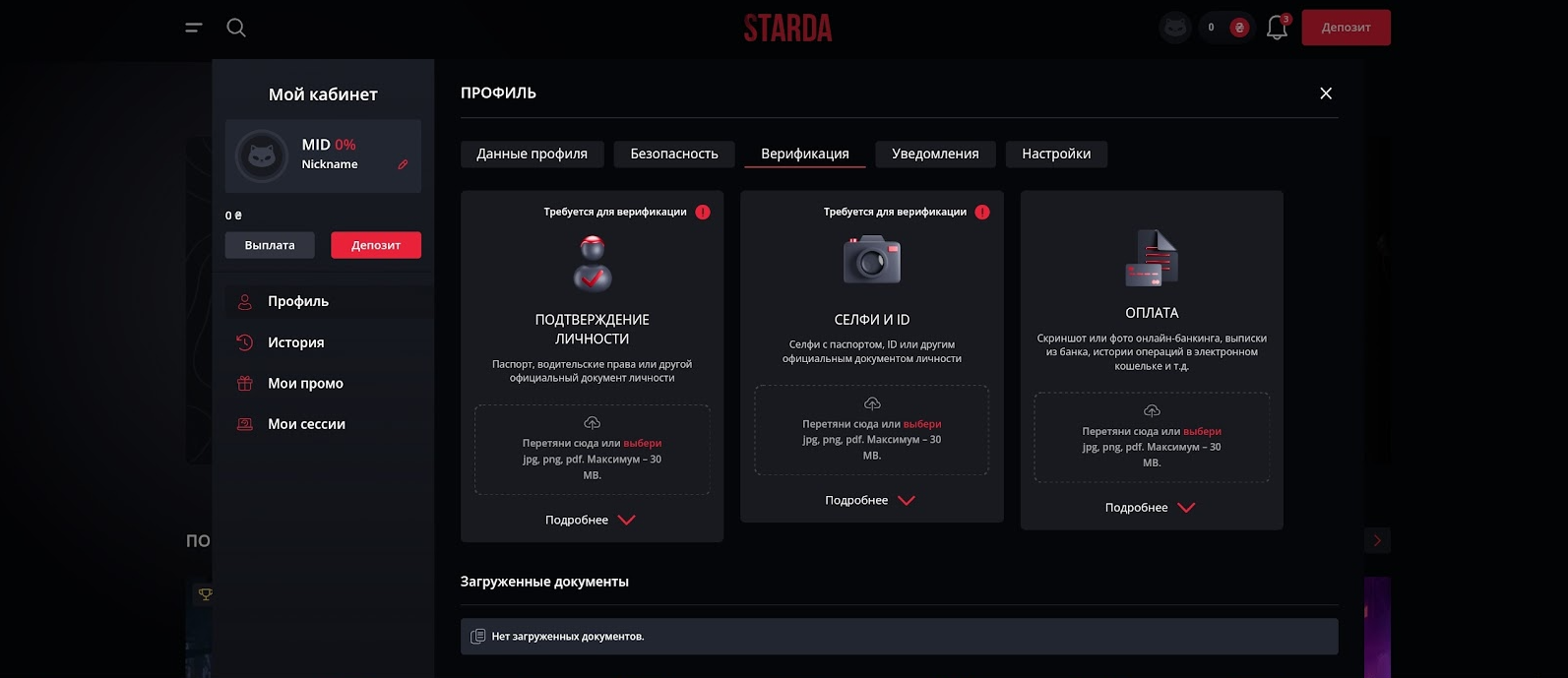Click the notification bell icon
The height and width of the screenshot is (678, 1568).
pos(1276,28)
